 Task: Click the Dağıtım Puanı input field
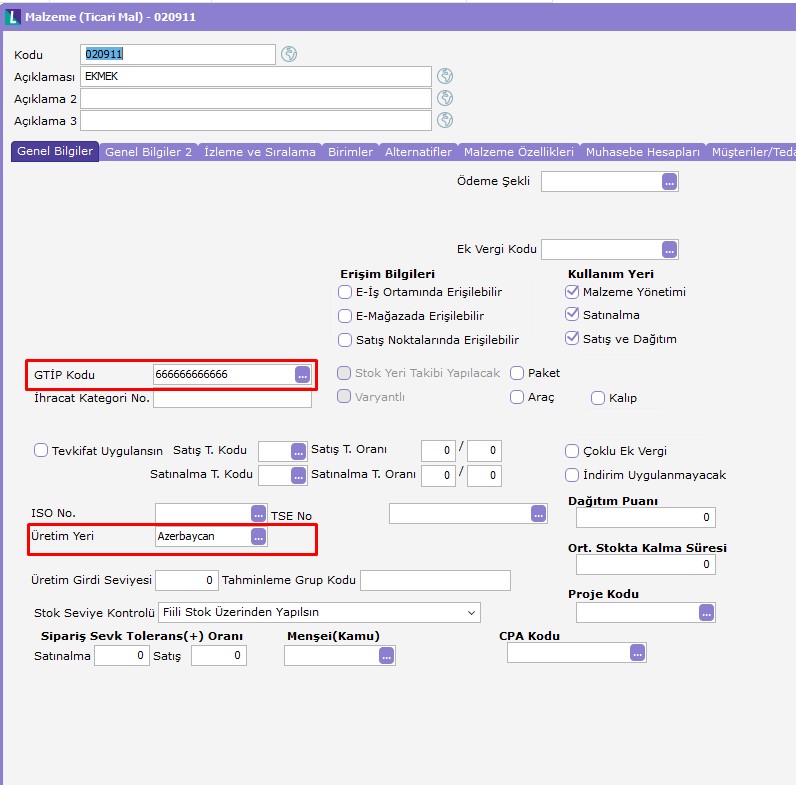click(x=645, y=517)
